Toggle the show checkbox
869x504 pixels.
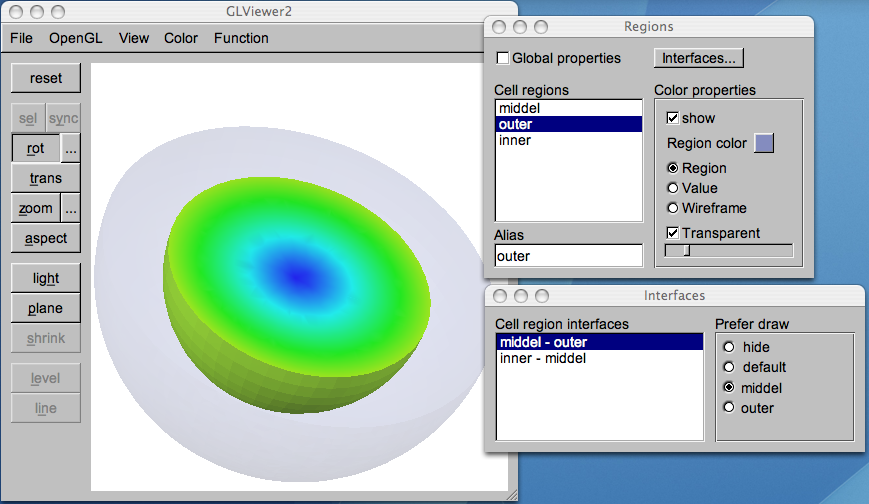point(672,118)
